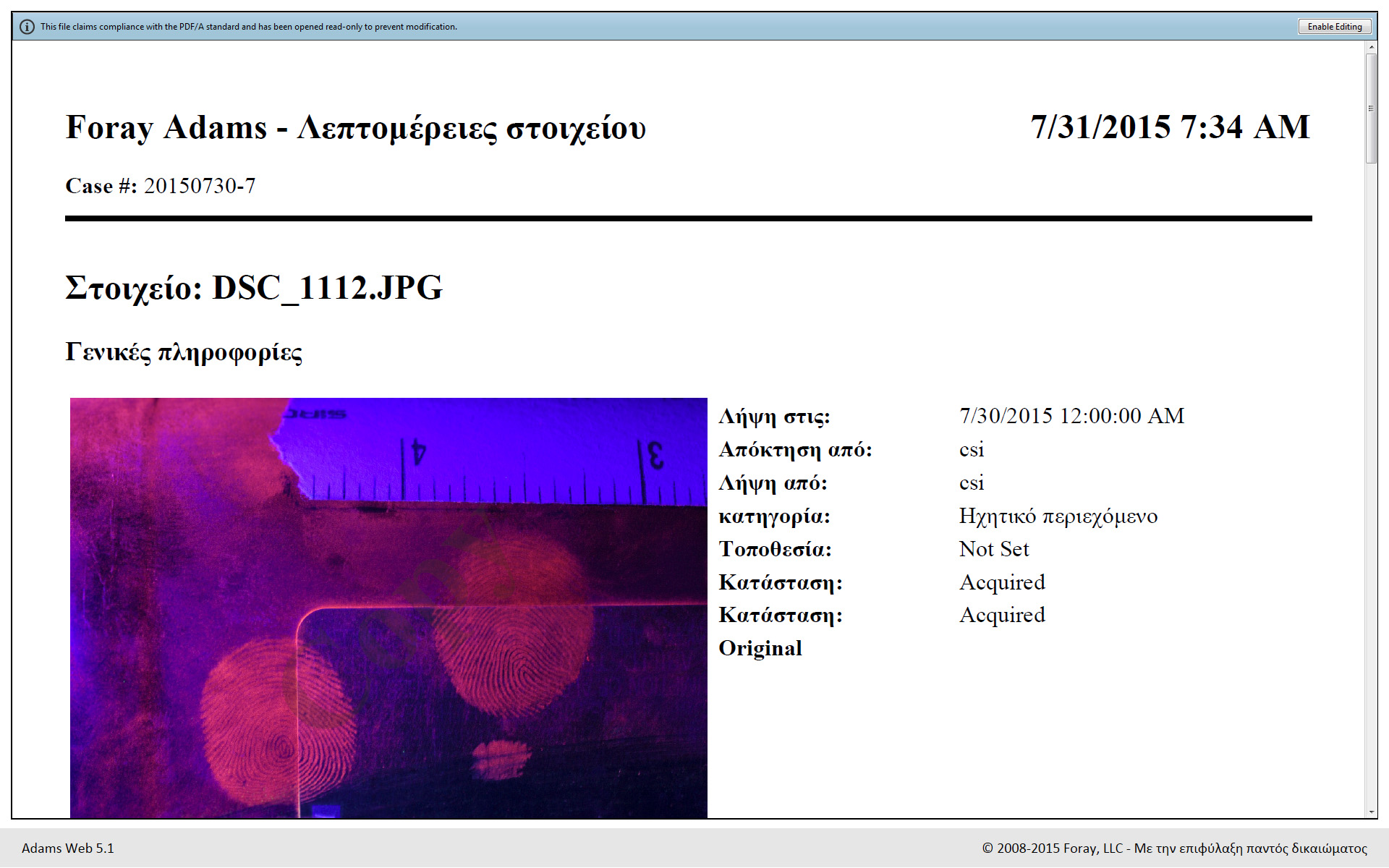Click the scrollbar up arrow
Screen dimensions: 1389x868
pyautogui.click(x=1371, y=47)
